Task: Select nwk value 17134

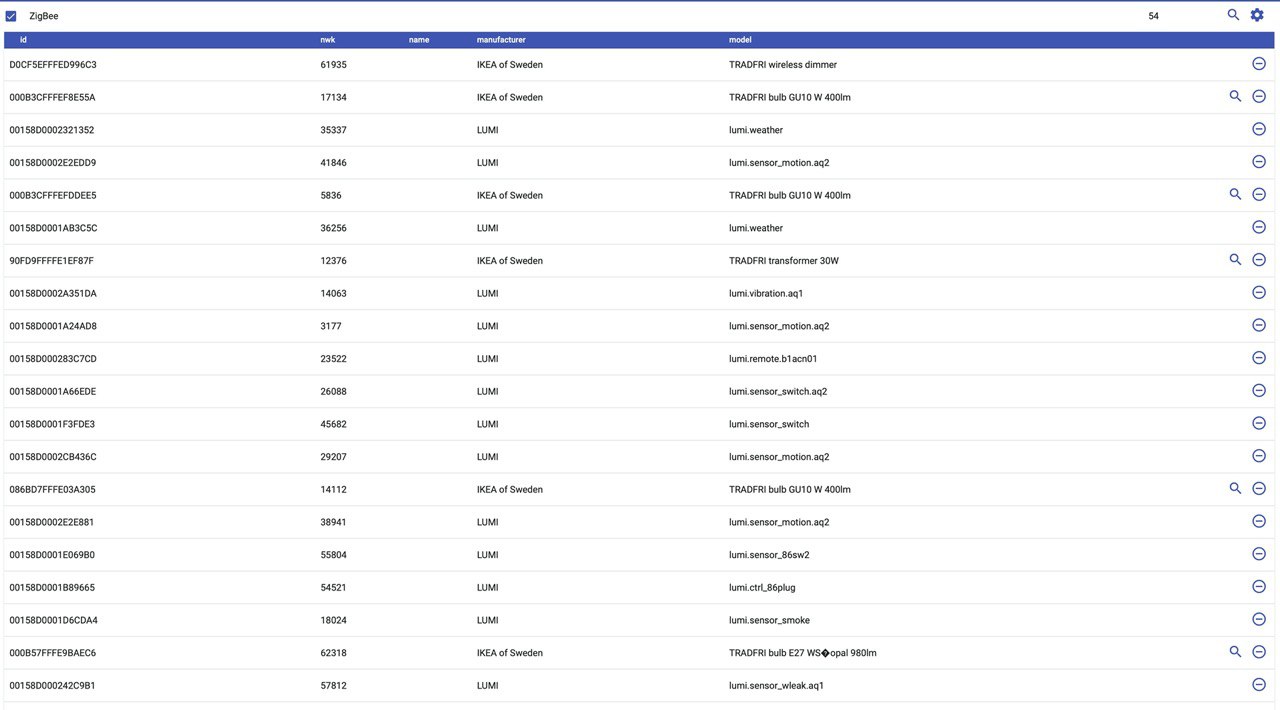Action: [333, 97]
